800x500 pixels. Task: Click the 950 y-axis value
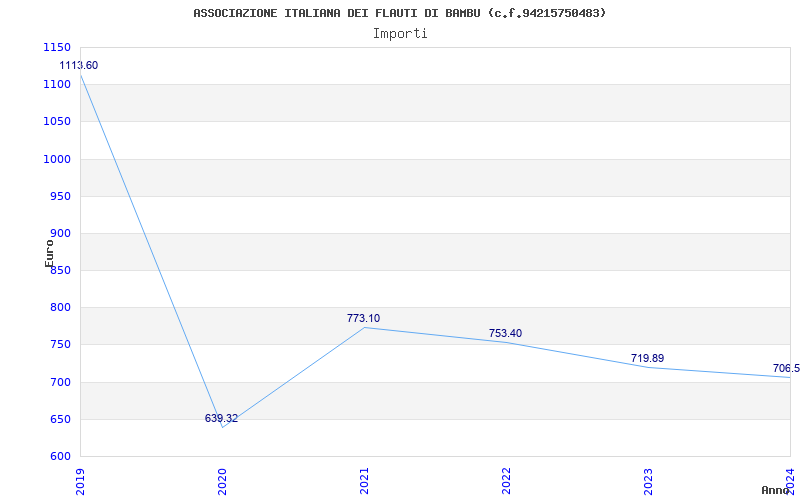(60, 196)
